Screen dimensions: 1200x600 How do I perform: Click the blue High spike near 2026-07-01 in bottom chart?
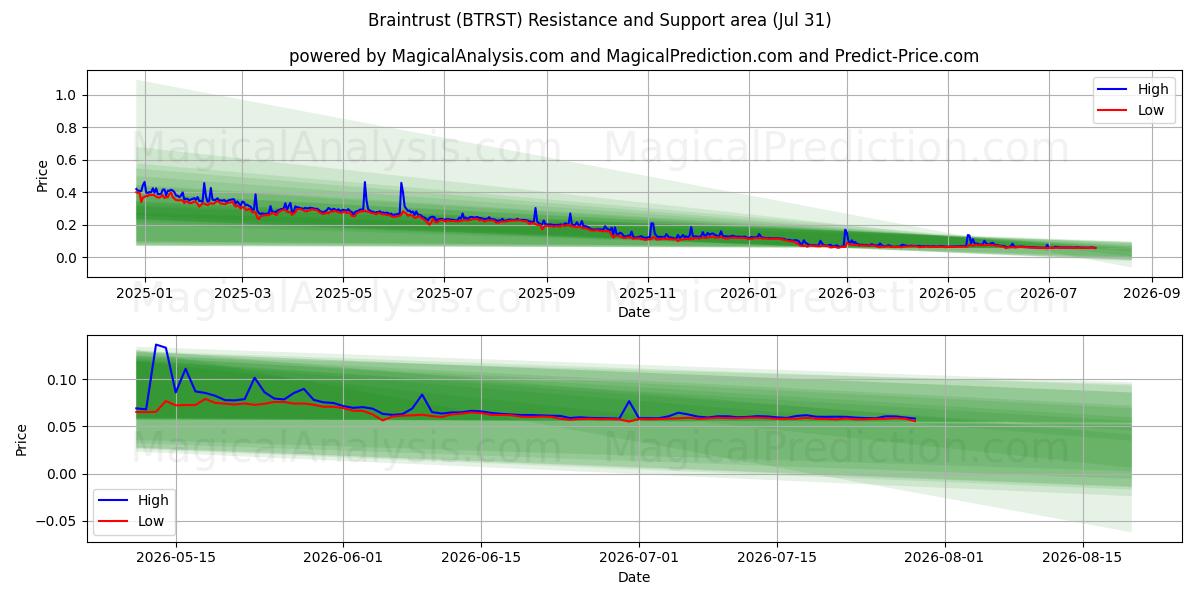click(x=629, y=402)
